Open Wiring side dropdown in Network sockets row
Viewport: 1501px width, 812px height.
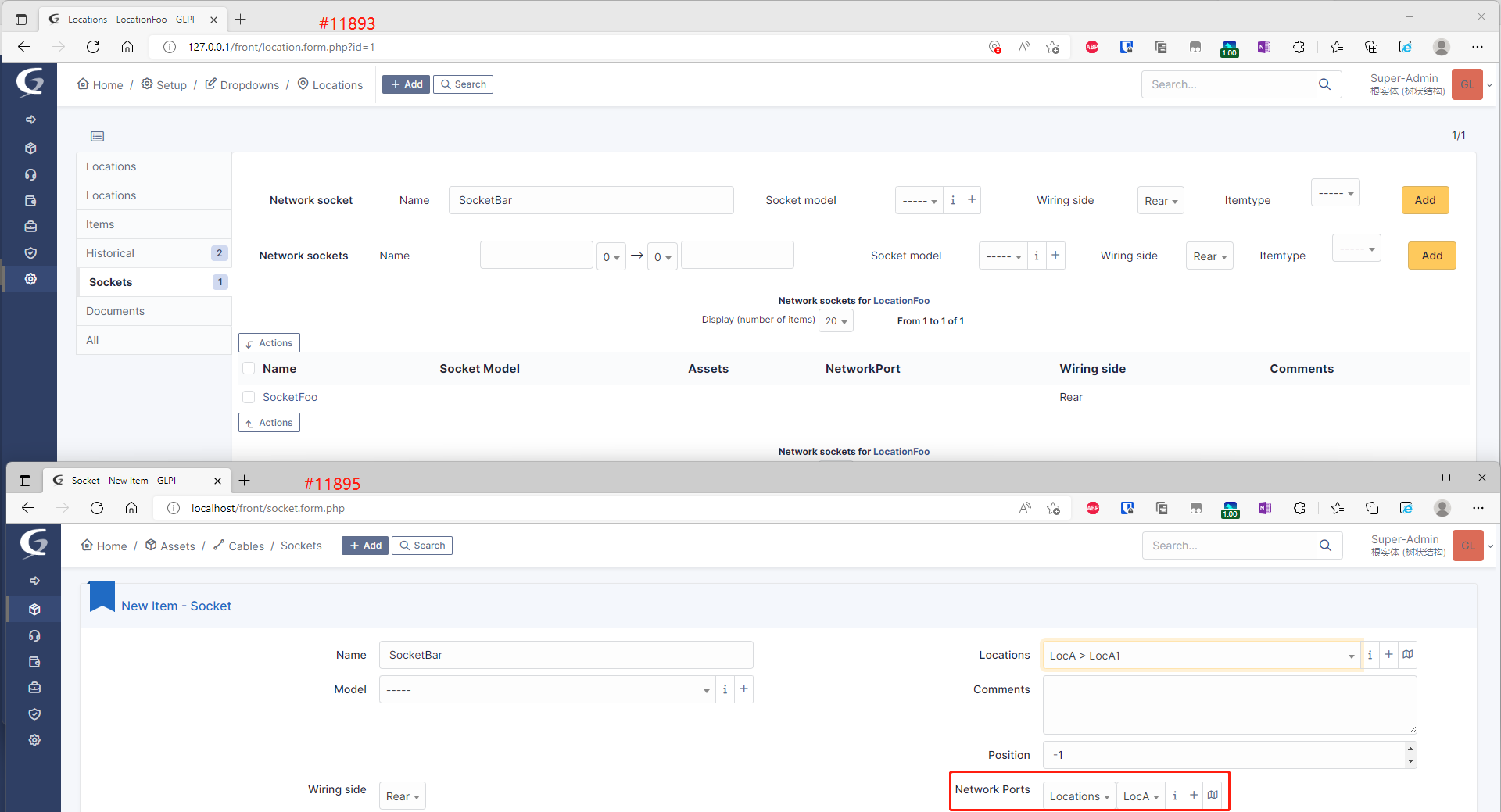point(1209,256)
